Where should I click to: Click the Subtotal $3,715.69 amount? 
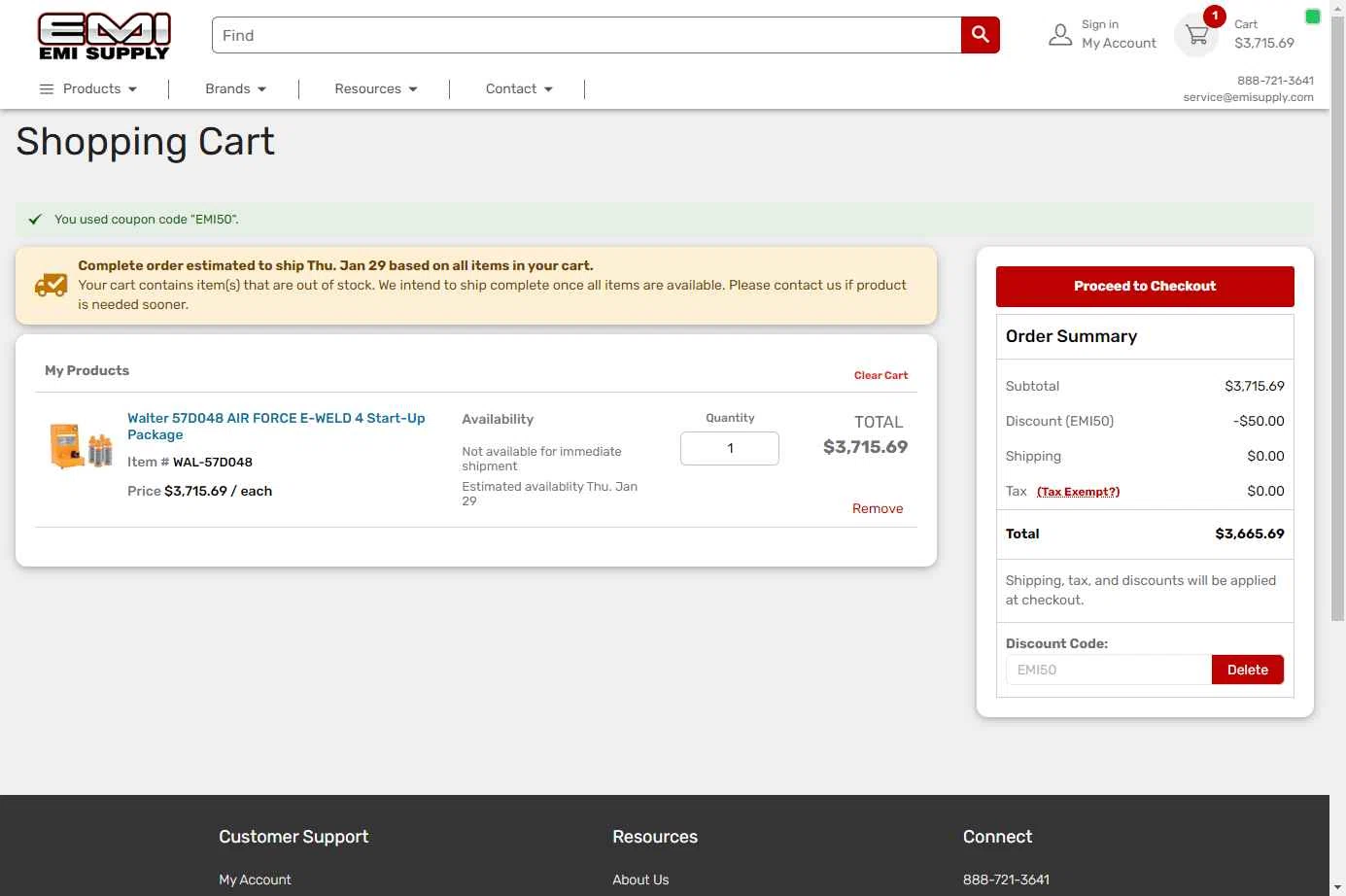1255,386
